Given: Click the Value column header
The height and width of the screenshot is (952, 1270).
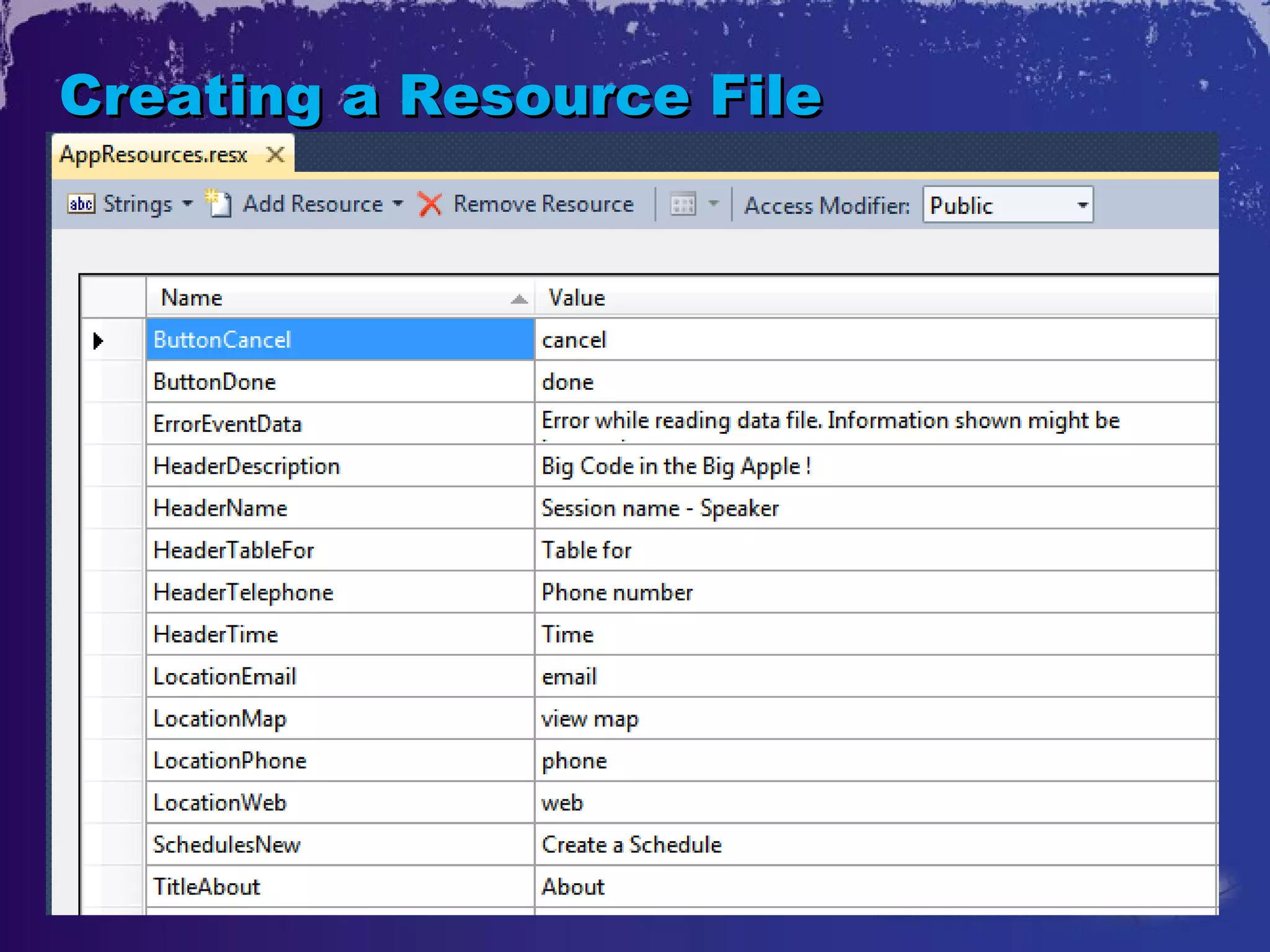Looking at the screenshot, I should 876,297.
